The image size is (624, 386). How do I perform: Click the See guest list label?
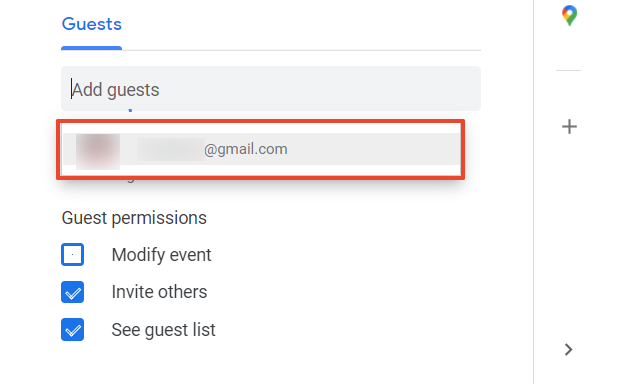tap(163, 330)
